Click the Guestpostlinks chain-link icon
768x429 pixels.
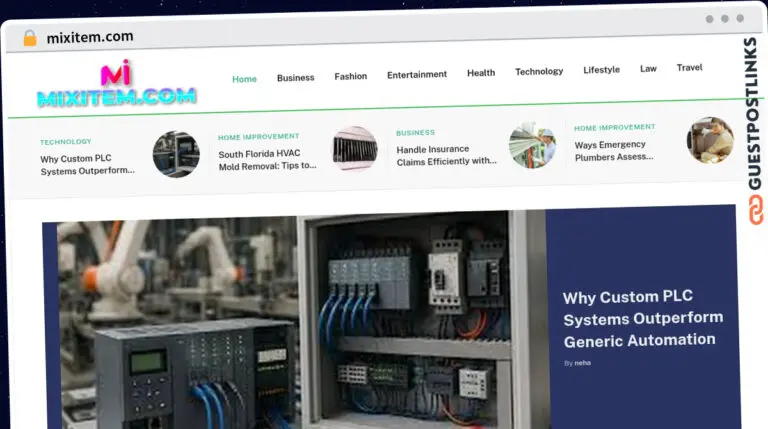756,210
